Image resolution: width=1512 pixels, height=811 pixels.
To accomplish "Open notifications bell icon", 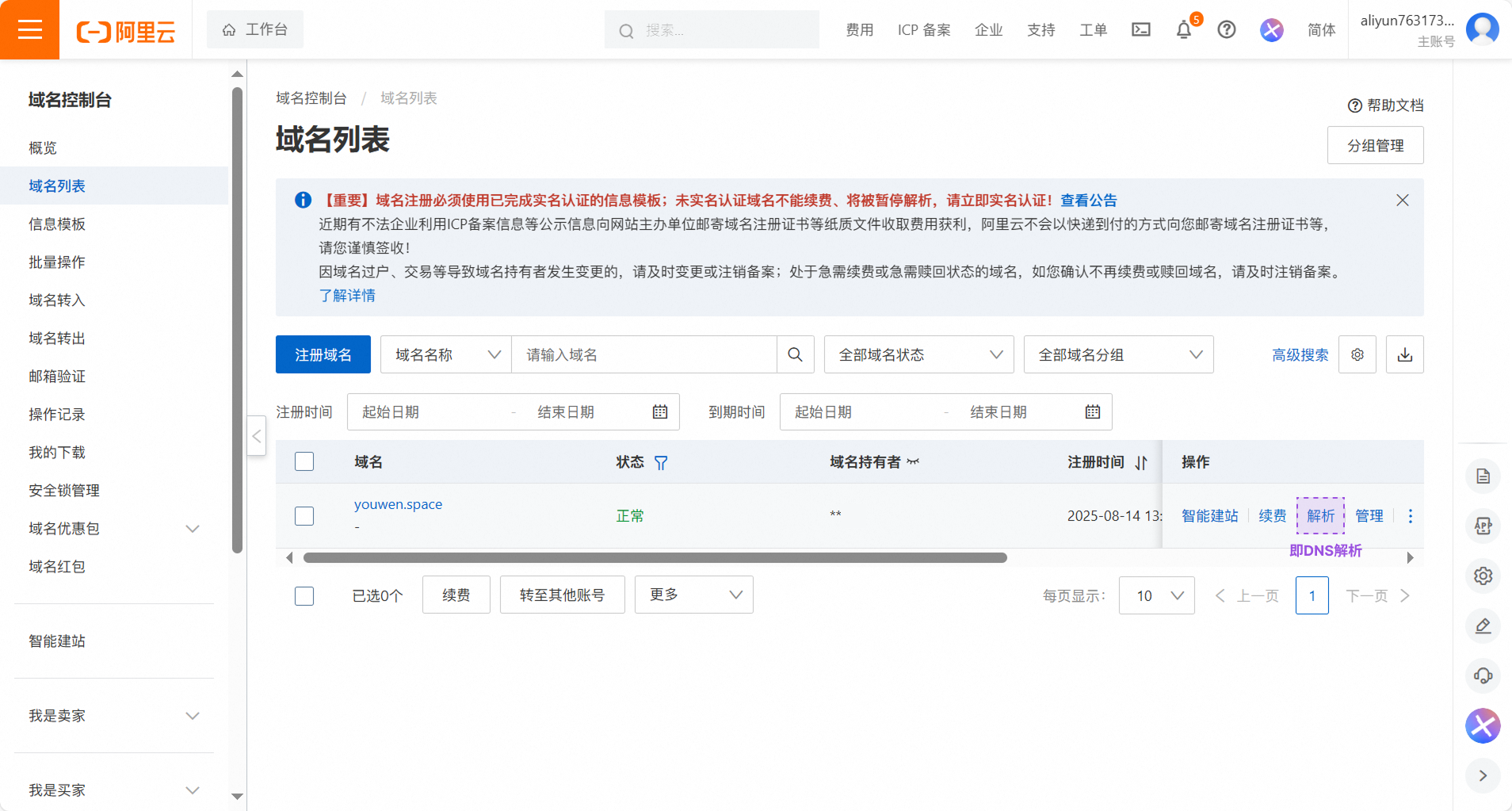I will coord(1184,30).
